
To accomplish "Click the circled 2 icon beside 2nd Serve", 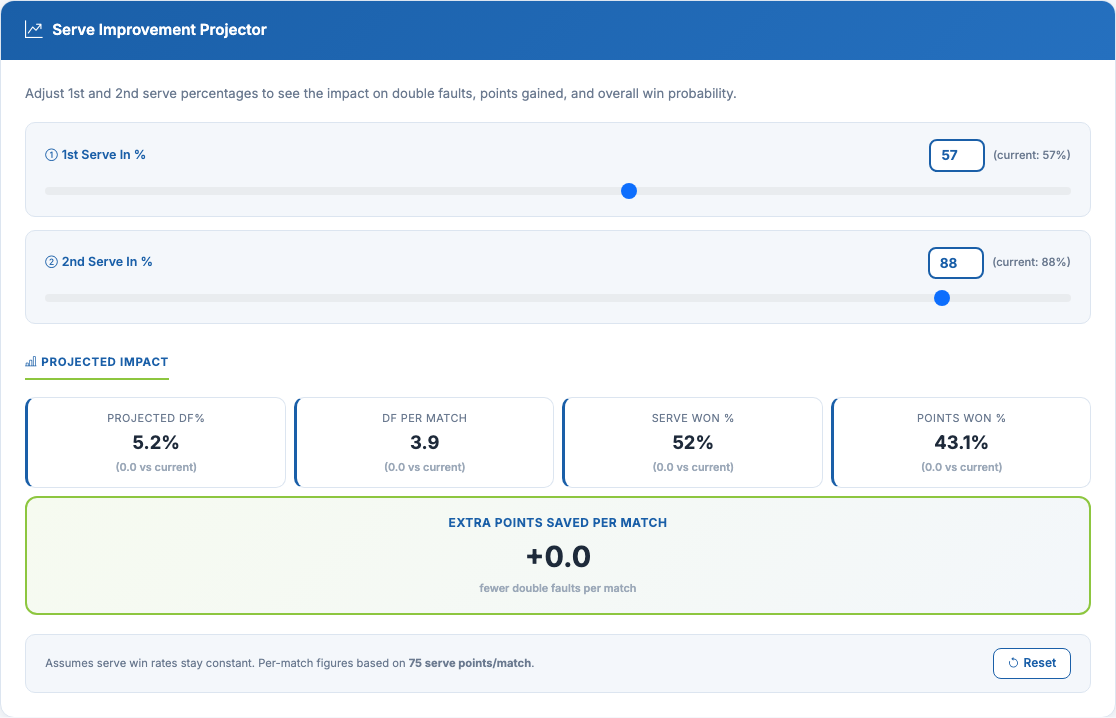I will (51, 262).
